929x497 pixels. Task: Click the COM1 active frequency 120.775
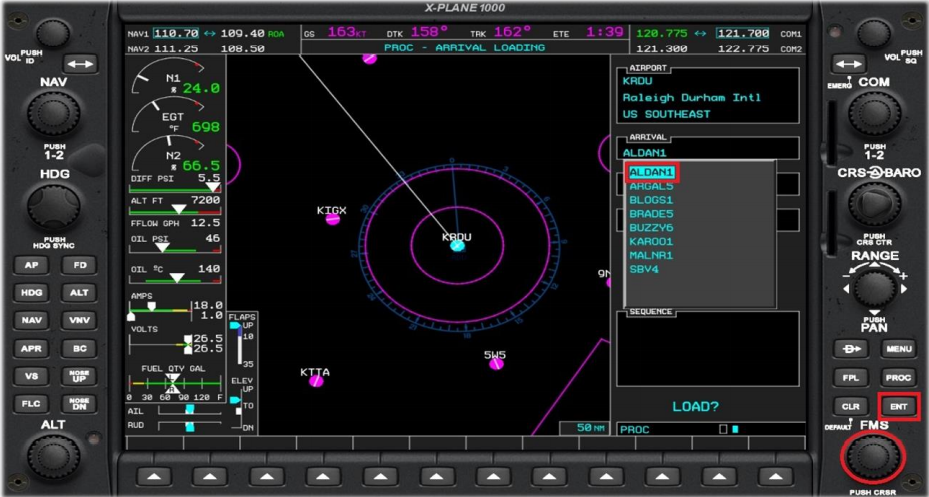(x=662, y=34)
